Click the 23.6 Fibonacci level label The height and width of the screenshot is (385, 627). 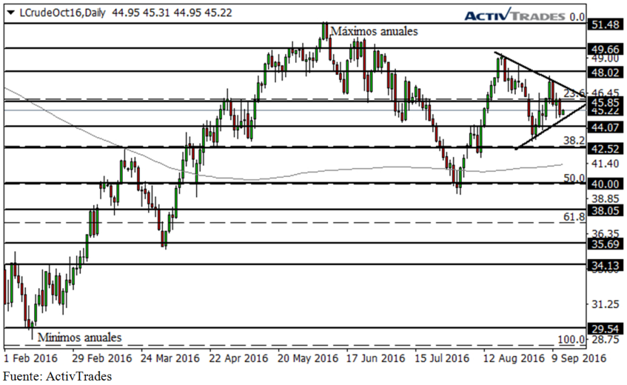tap(574, 93)
